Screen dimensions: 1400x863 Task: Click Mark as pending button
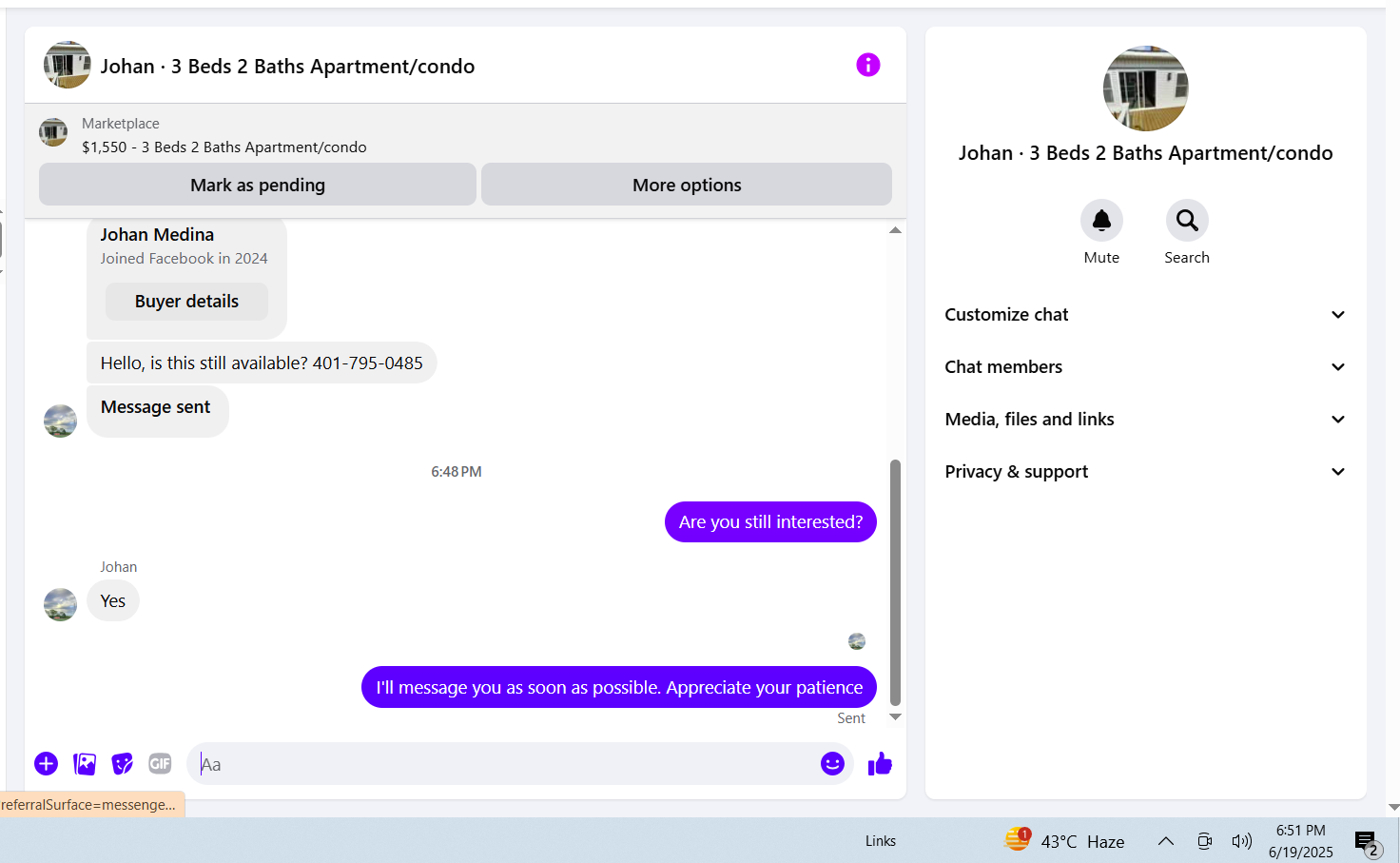258,185
